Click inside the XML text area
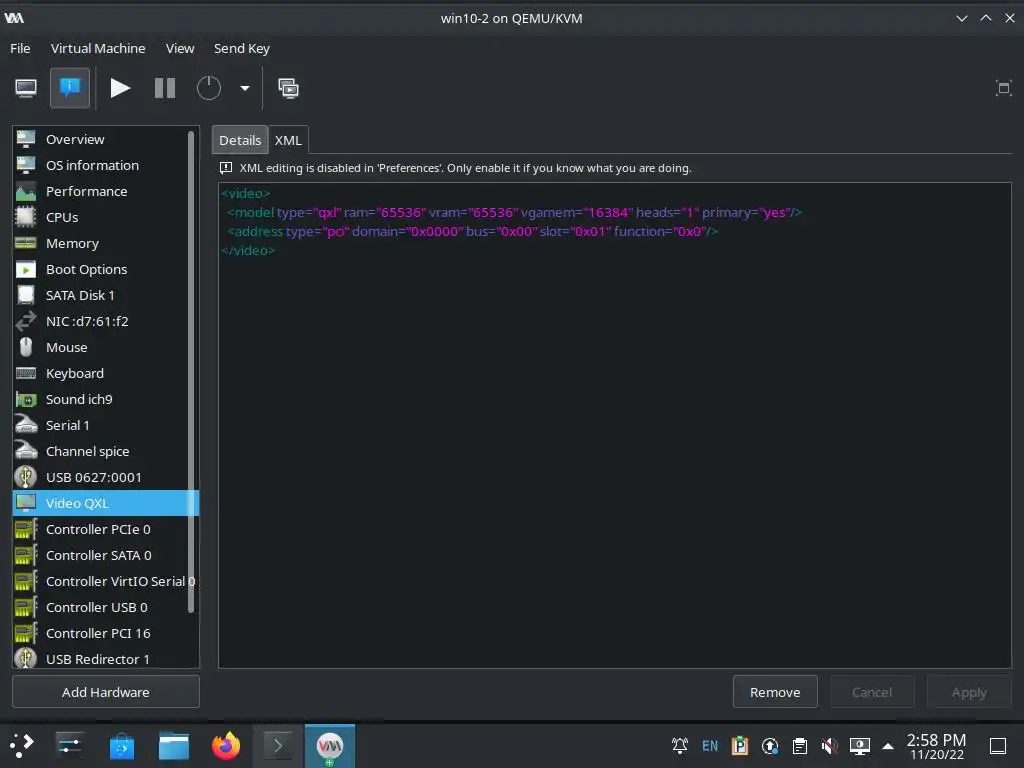 point(615,425)
